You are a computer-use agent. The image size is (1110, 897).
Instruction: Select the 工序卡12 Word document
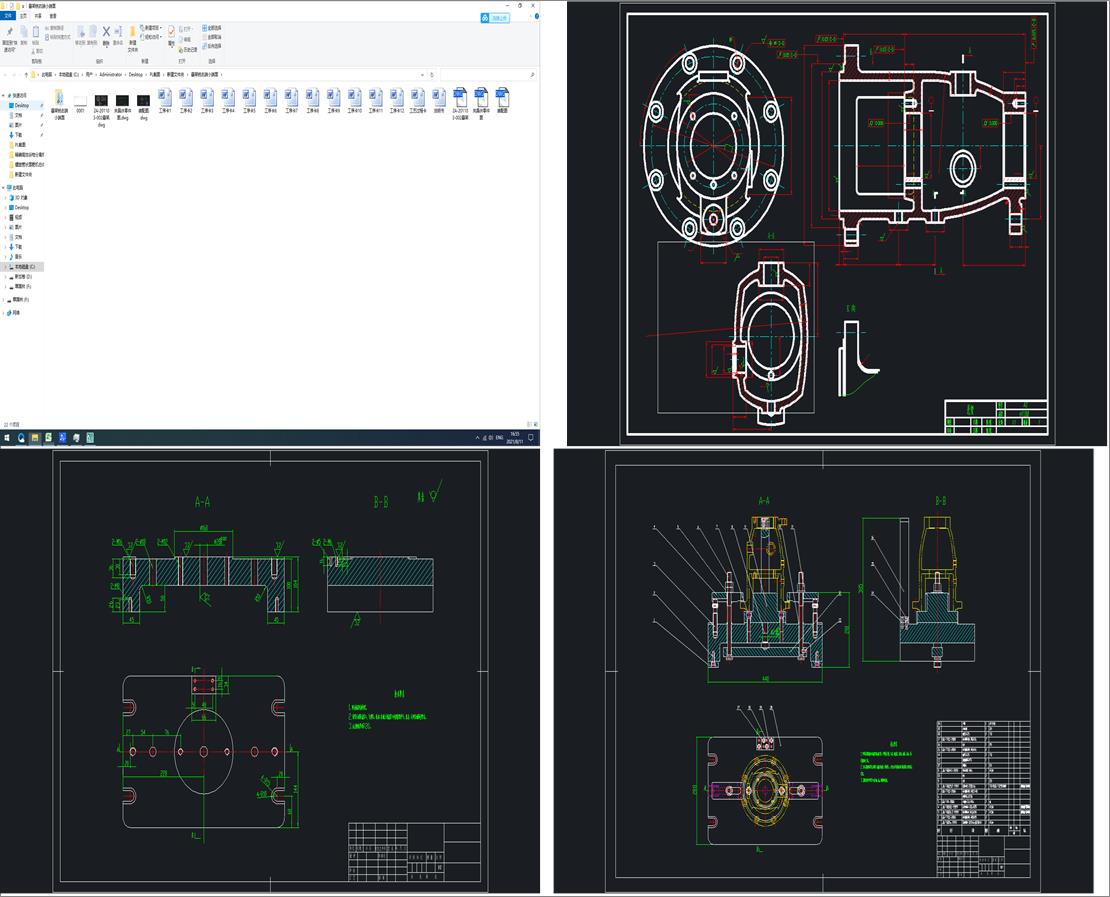tap(396, 101)
